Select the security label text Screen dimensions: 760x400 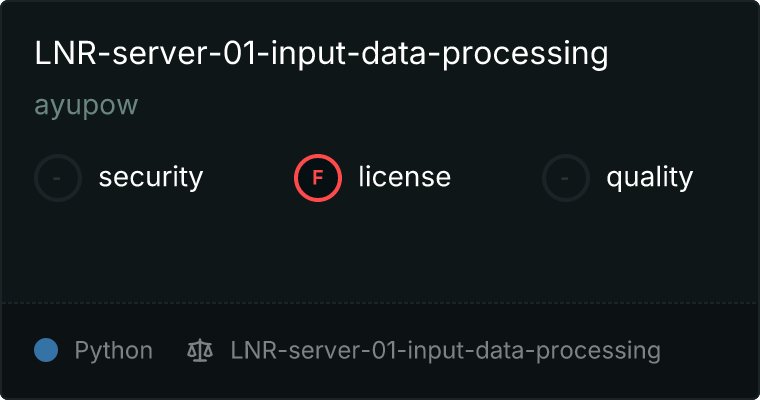click(x=150, y=178)
